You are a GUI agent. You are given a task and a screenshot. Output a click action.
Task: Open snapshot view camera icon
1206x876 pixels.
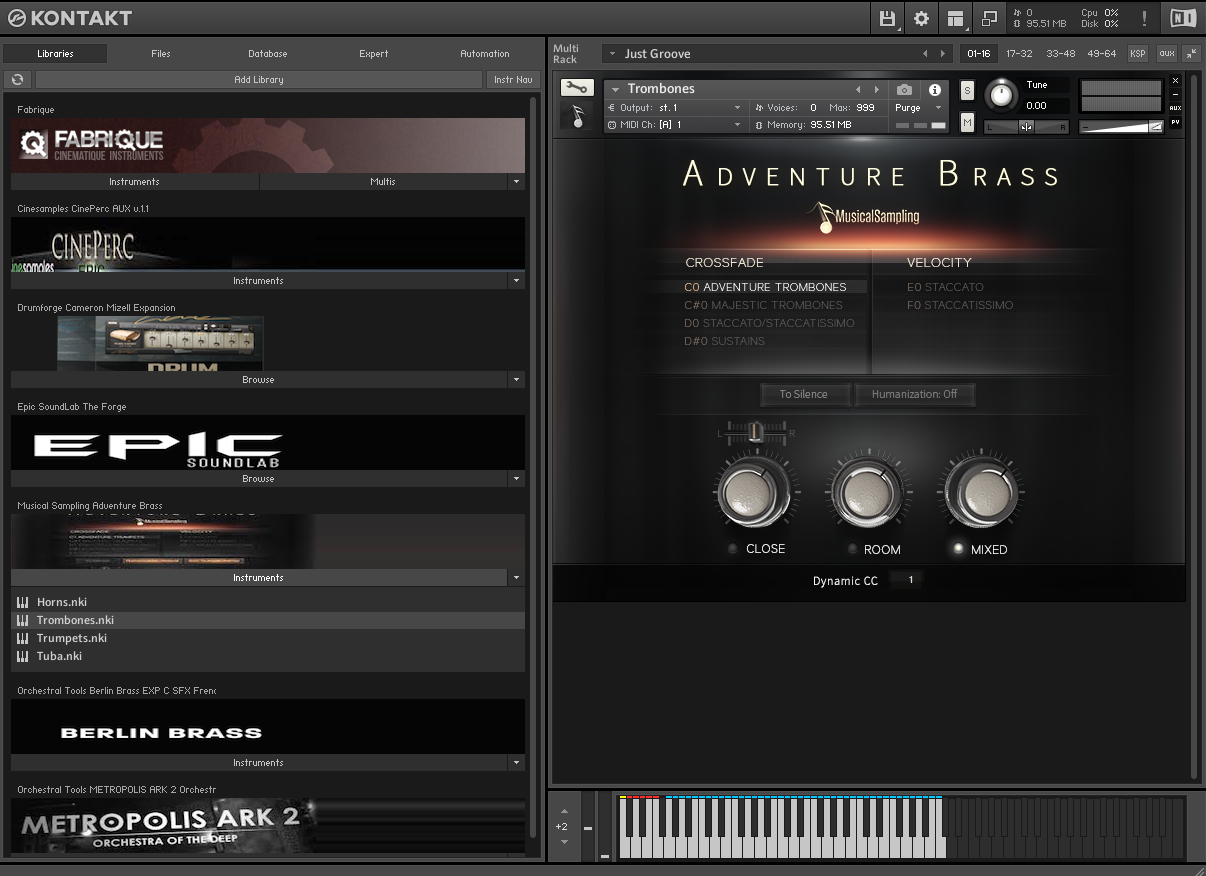[x=904, y=90]
